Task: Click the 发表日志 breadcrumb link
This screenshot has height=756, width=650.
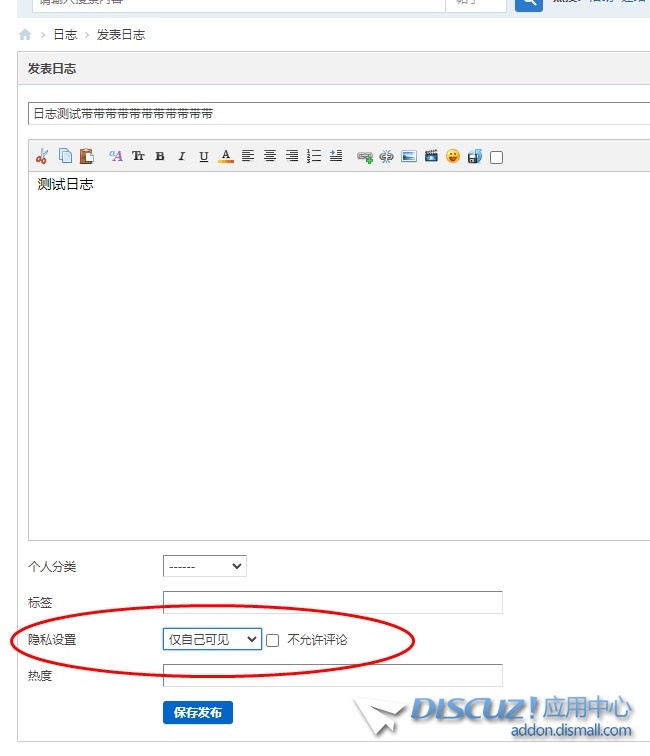Action: click(x=121, y=35)
